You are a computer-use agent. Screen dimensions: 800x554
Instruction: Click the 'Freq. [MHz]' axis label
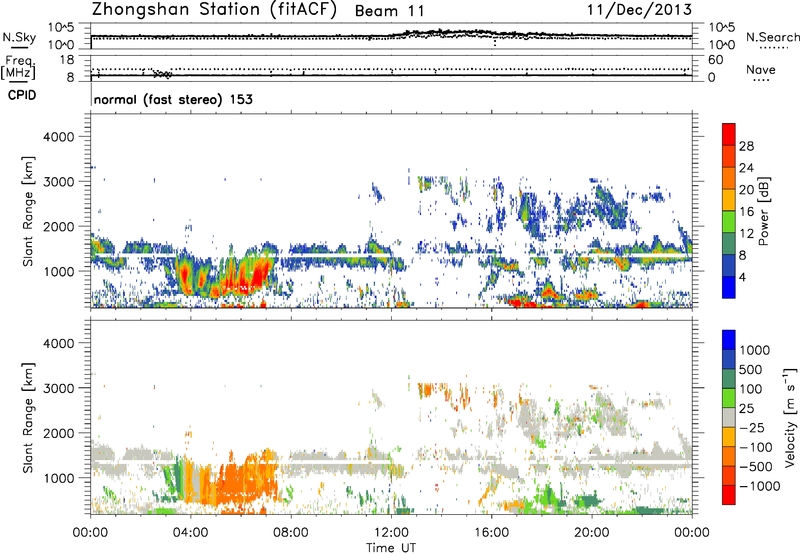click(x=18, y=67)
